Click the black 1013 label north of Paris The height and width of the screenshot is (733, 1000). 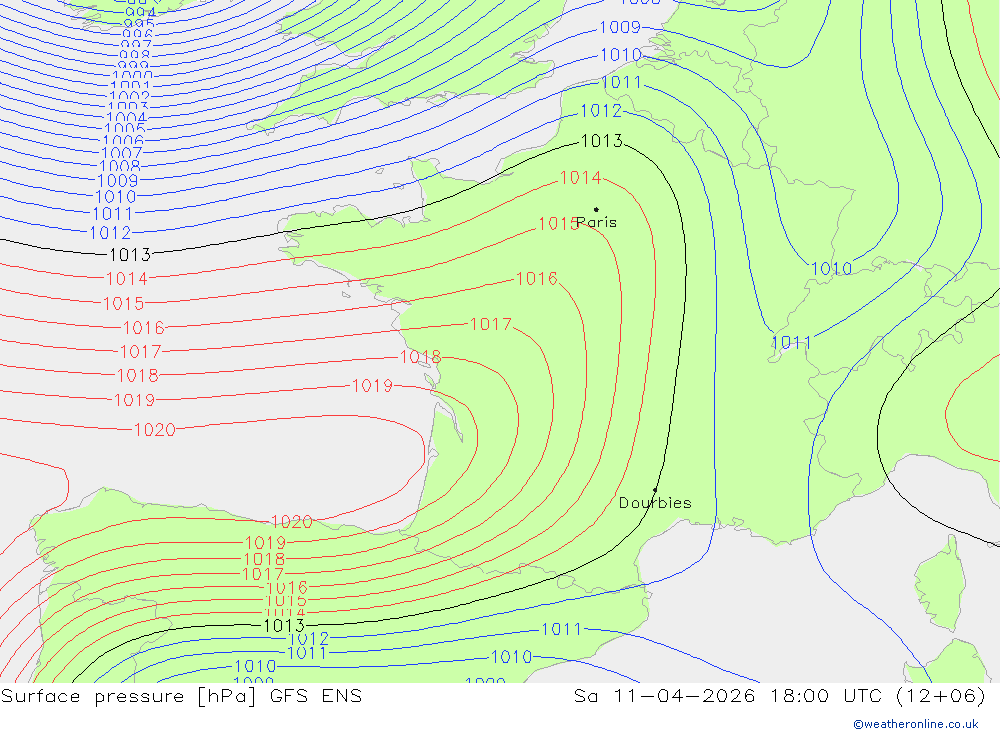[x=601, y=141]
